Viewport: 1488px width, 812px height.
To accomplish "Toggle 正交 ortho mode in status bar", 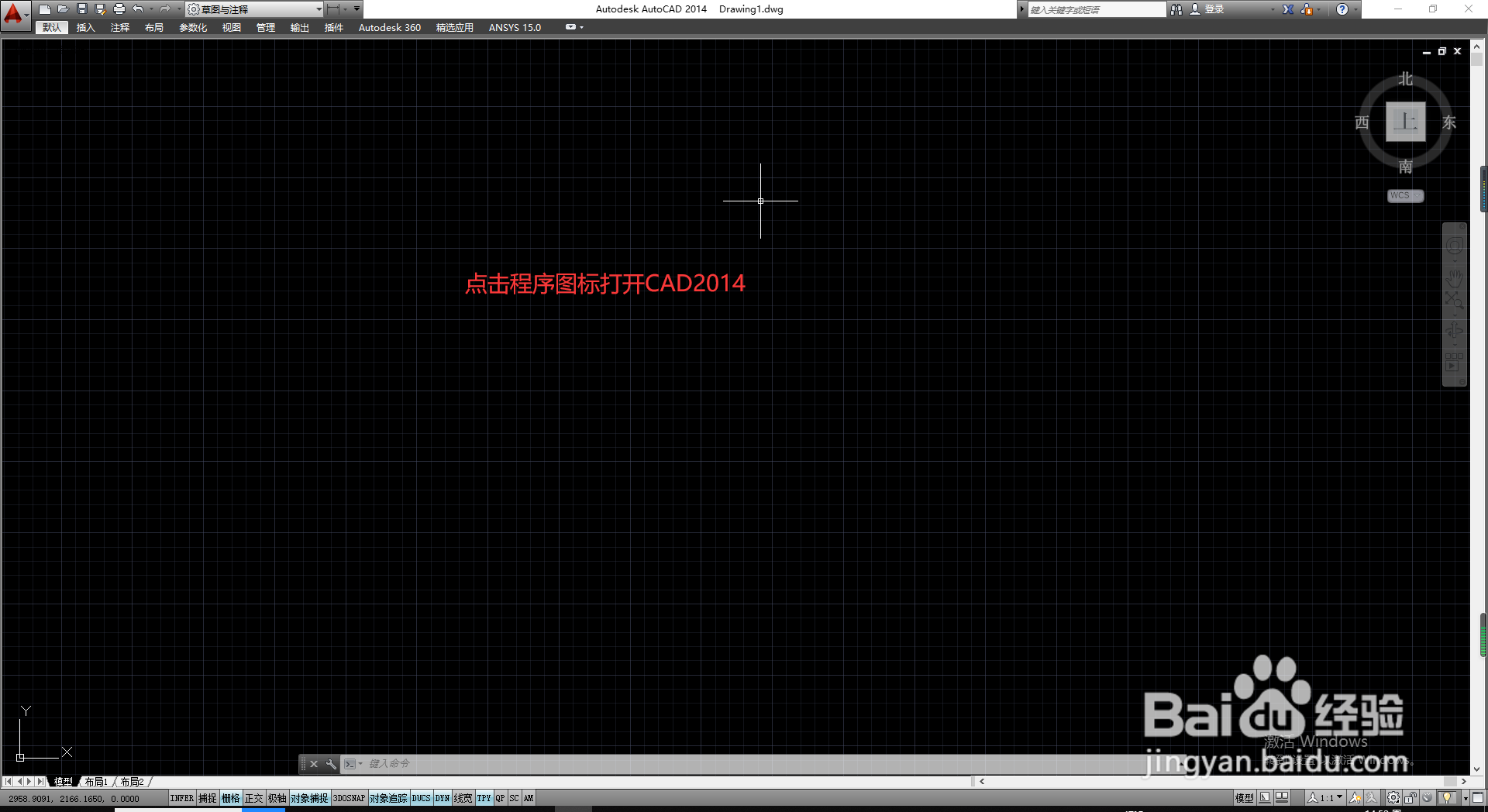I will (x=254, y=798).
